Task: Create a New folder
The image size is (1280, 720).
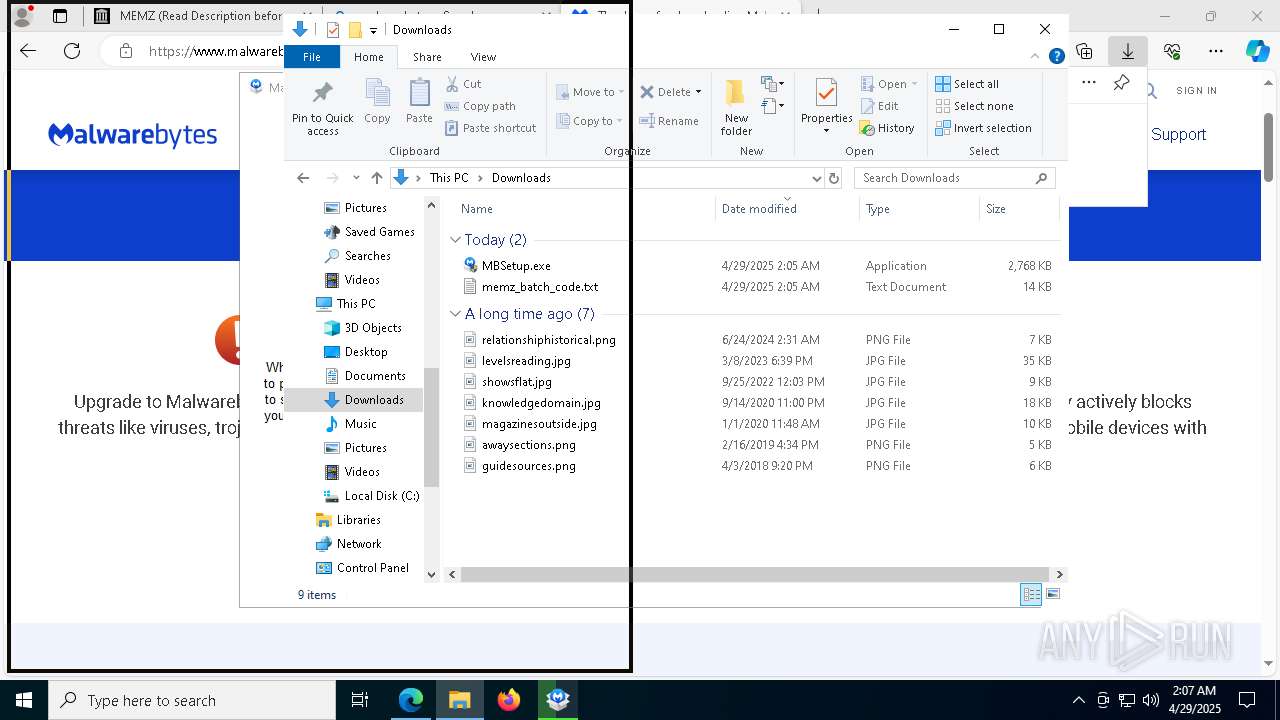Action: (736, 108)
